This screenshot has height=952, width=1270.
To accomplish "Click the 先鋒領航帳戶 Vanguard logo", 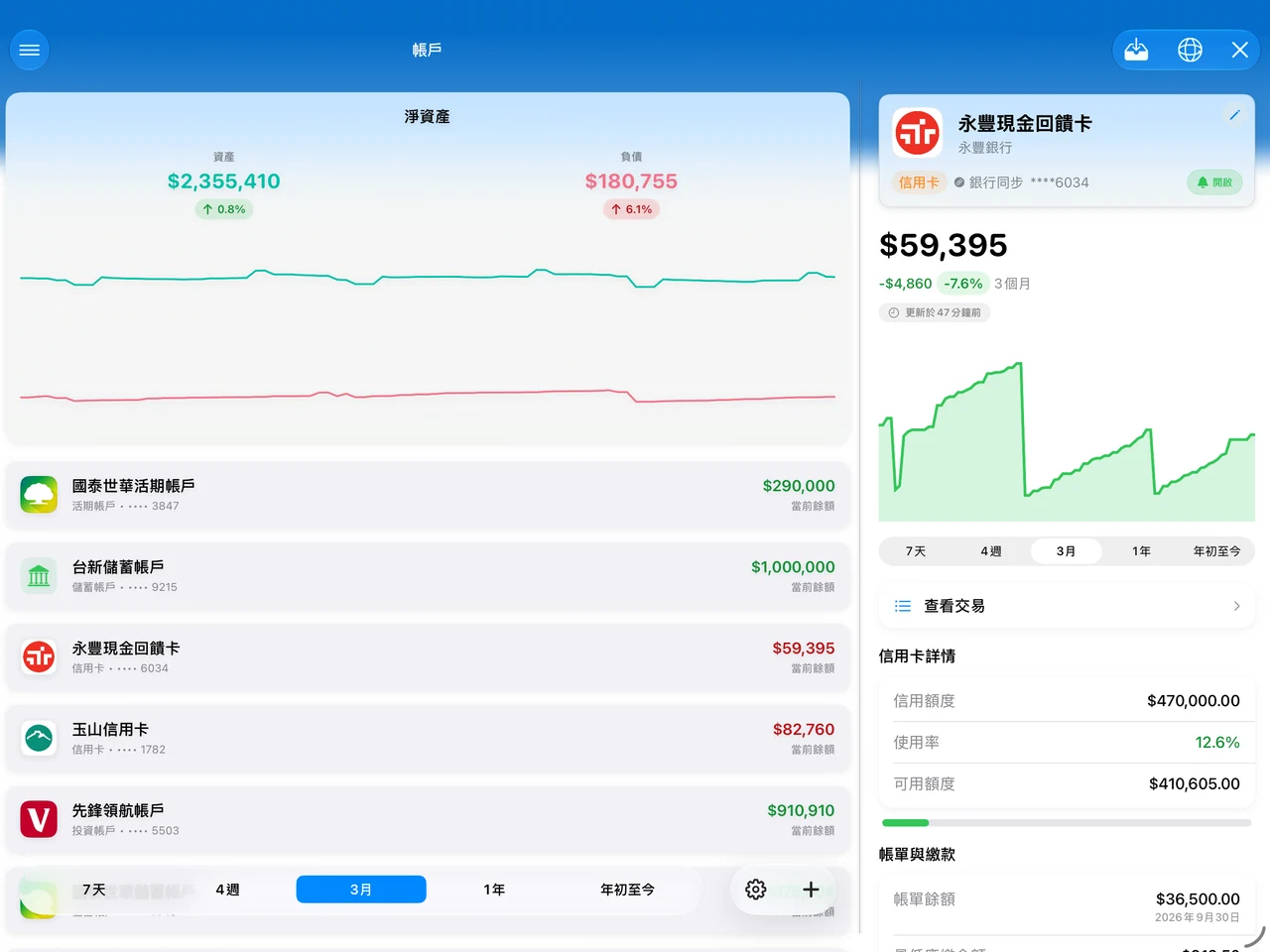I will 39,819.
